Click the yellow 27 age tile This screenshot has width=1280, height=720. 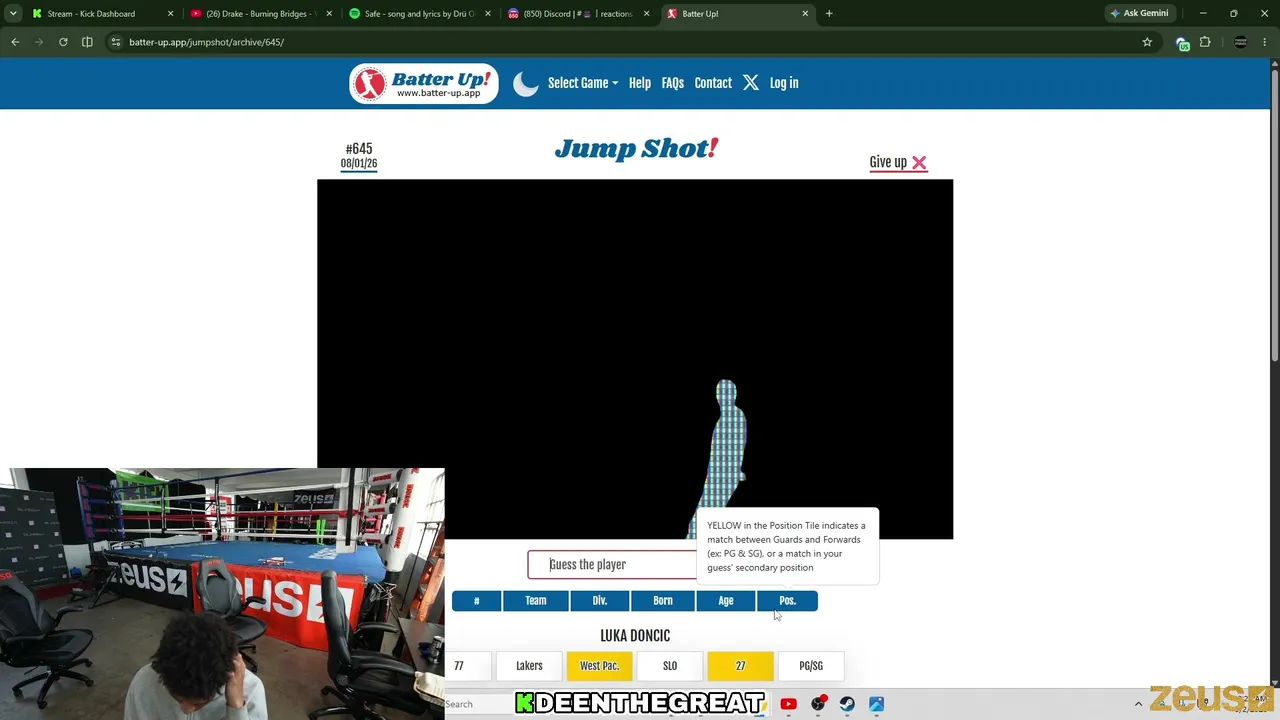tap(740, 666)
